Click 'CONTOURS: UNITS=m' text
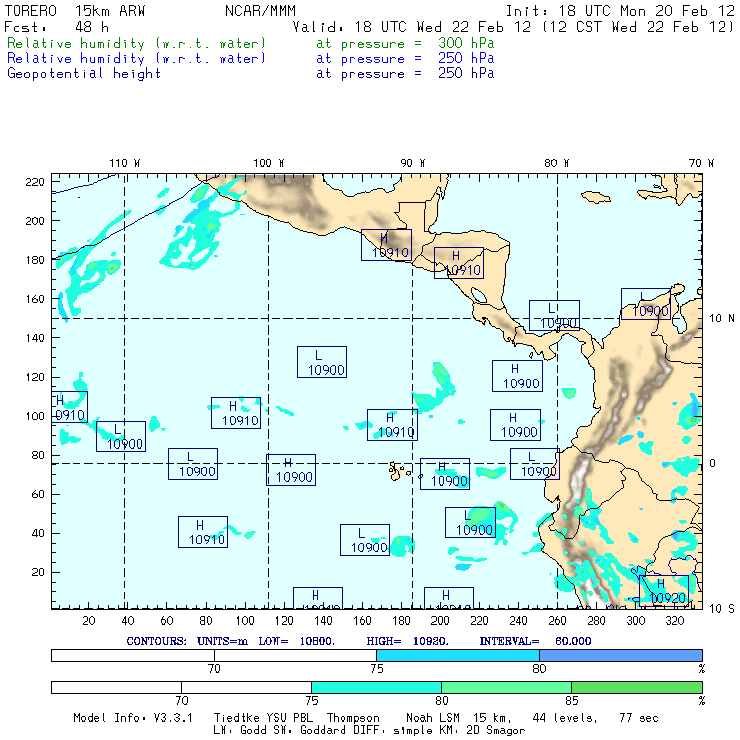 [x=187, y=641]
